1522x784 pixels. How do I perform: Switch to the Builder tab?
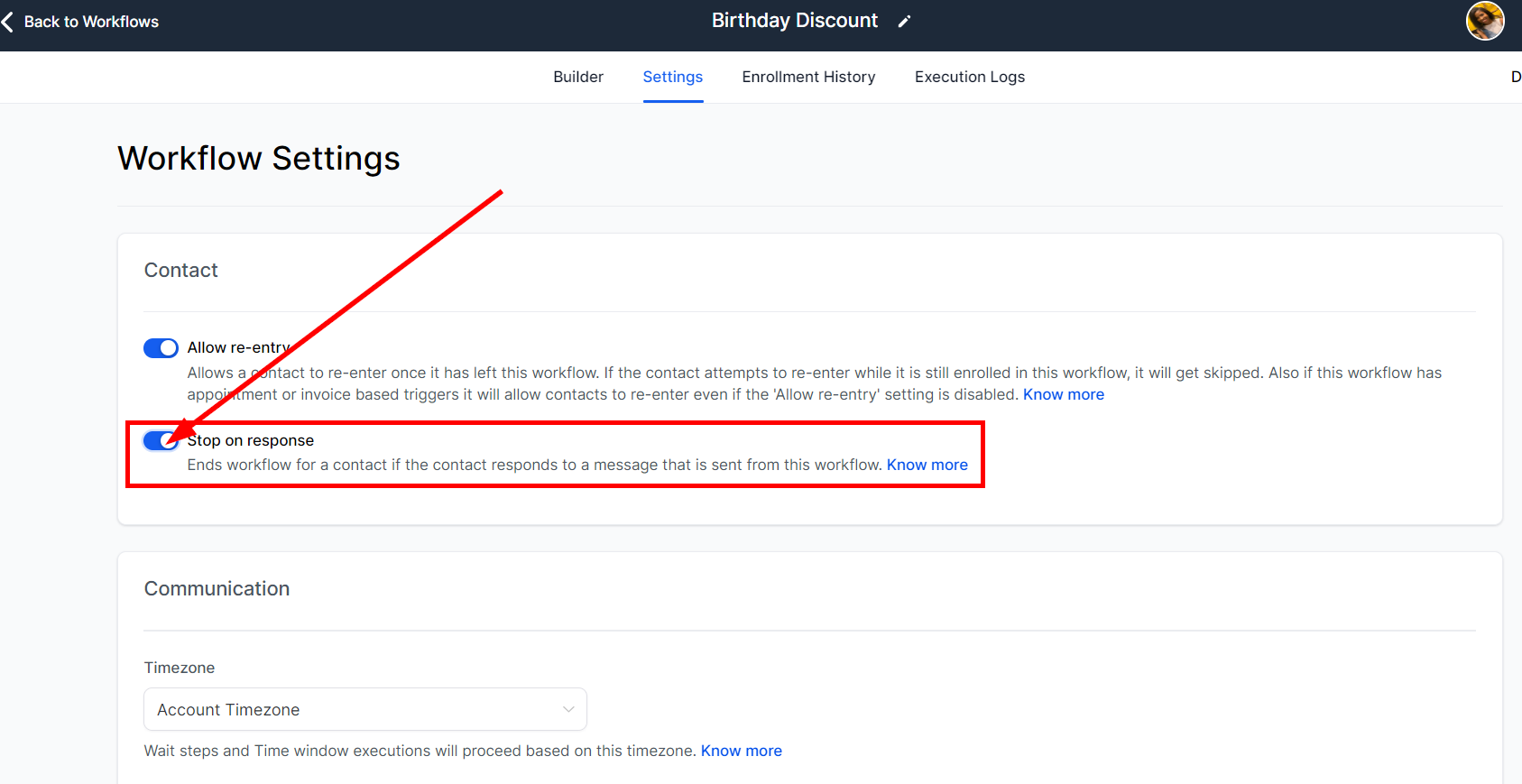(577, 77)
